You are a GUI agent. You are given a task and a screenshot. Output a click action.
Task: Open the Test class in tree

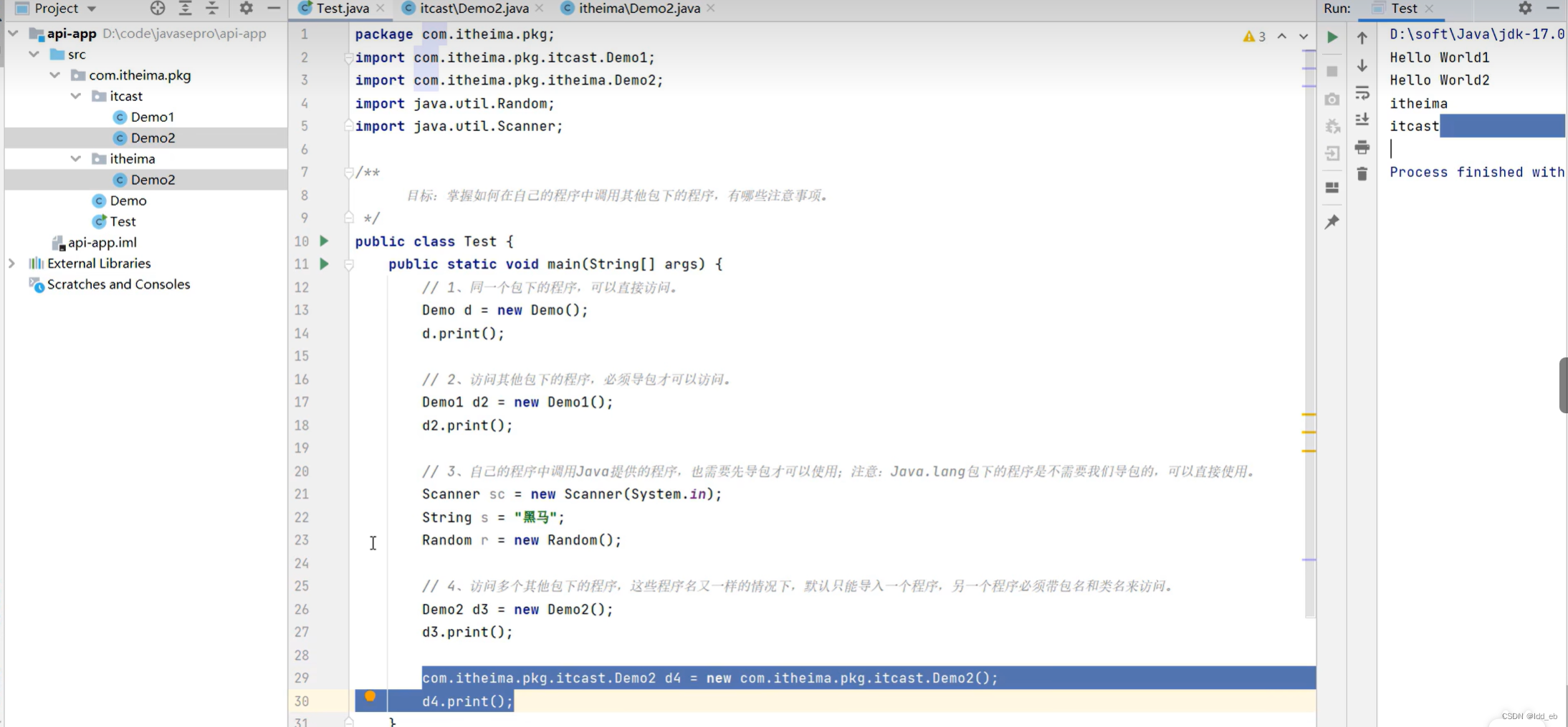click(114, 221)
